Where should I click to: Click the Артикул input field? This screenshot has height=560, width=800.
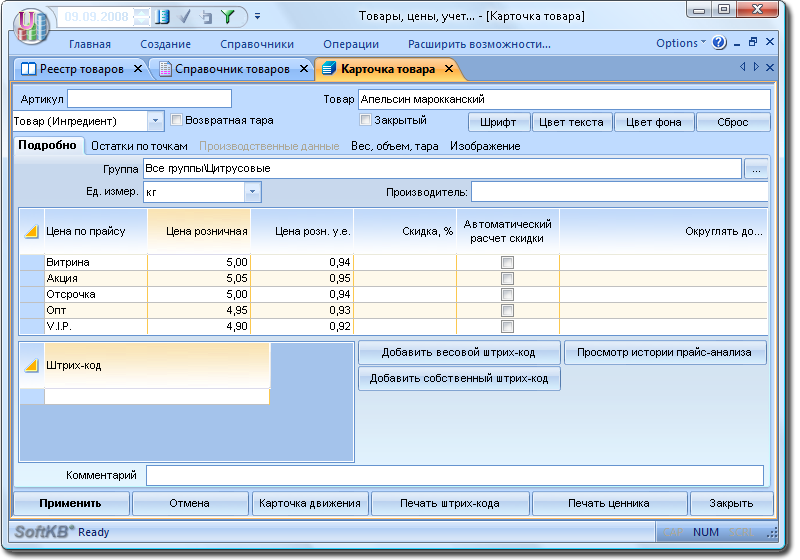pos(149,99)
